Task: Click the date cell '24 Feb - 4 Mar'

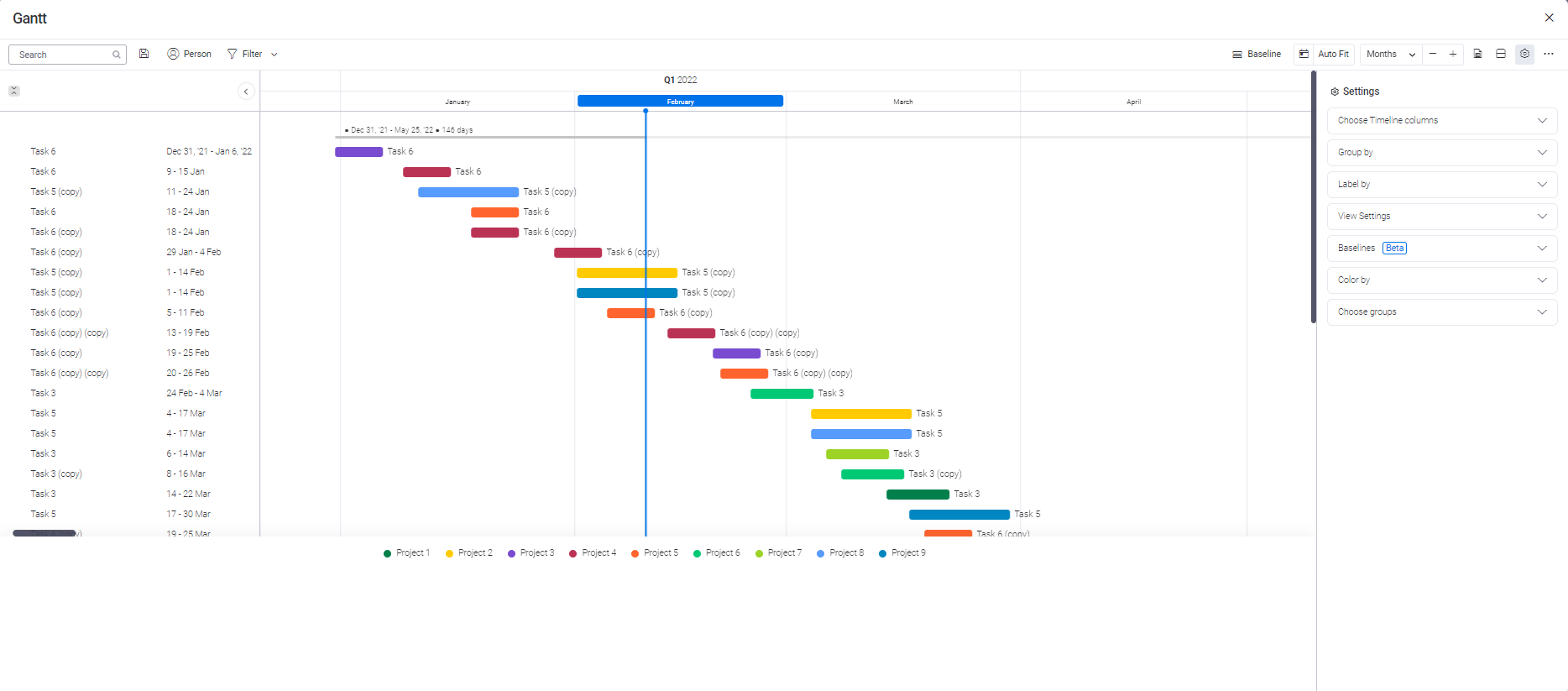Action: (x=195, y=394)
